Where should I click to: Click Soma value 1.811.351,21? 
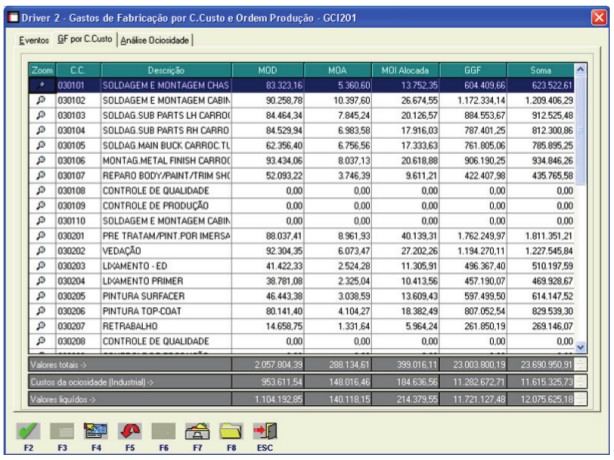549,236
